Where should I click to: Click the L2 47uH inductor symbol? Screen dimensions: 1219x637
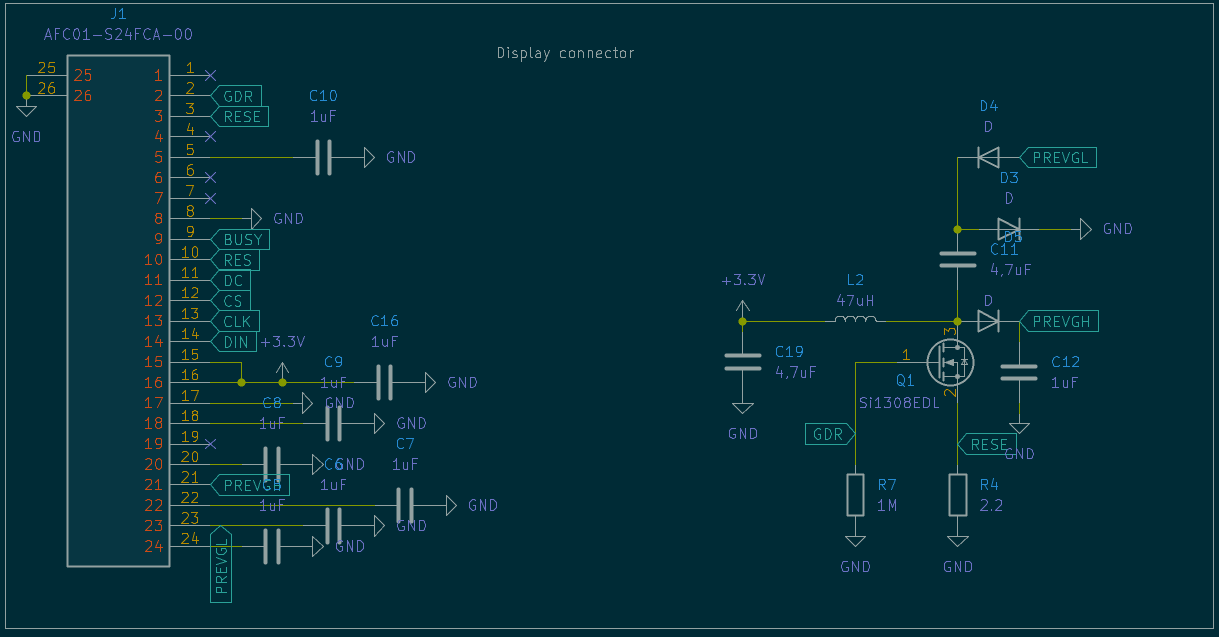click(856, 321)
